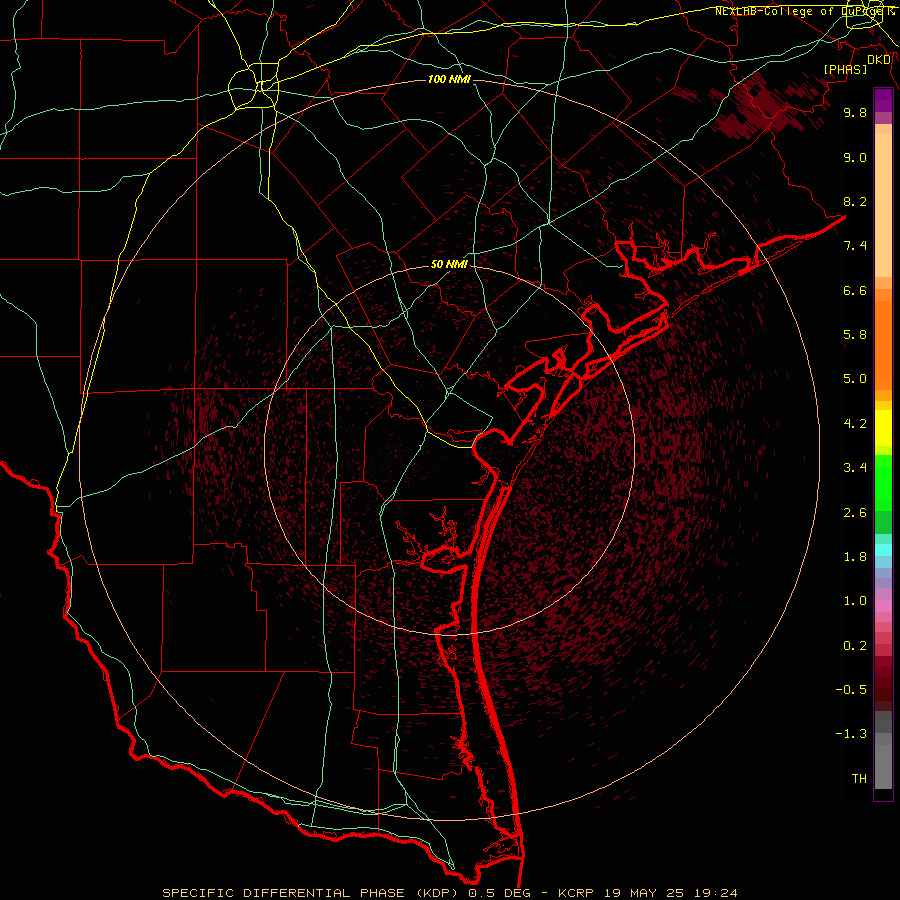Screen dimensions: 900x900
Task: Click the 8.2 scale value
Action: point(855,201)
